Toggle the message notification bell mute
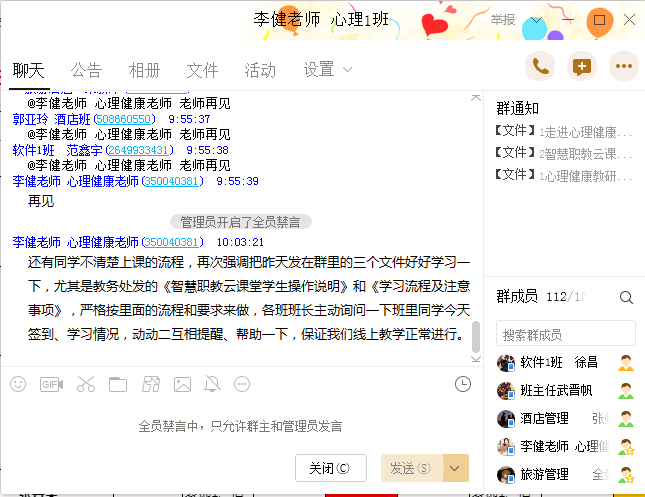 212,384
